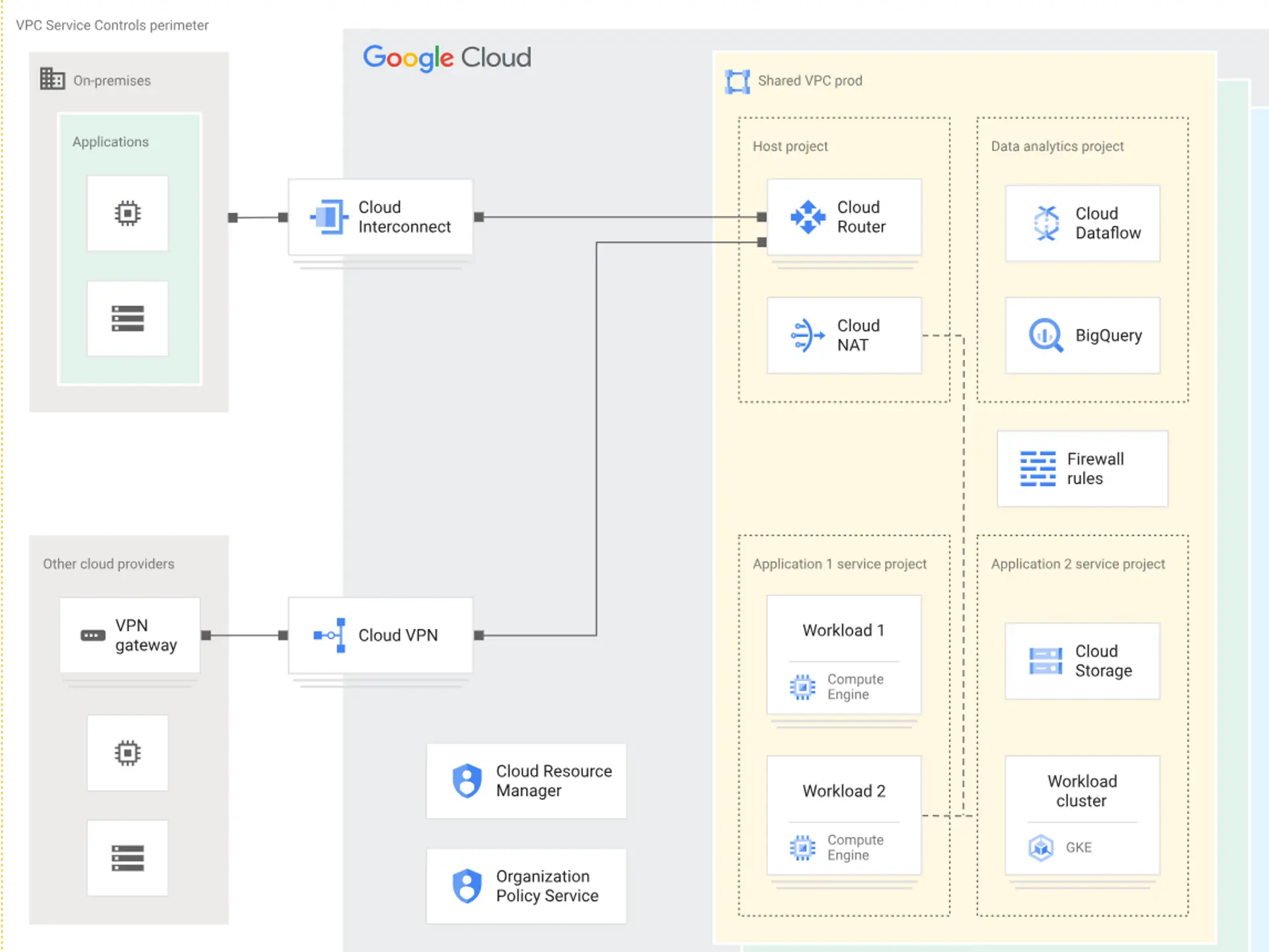
Task: Click the Cloud Interconnect icon
Action: click(x=329, y=217)
